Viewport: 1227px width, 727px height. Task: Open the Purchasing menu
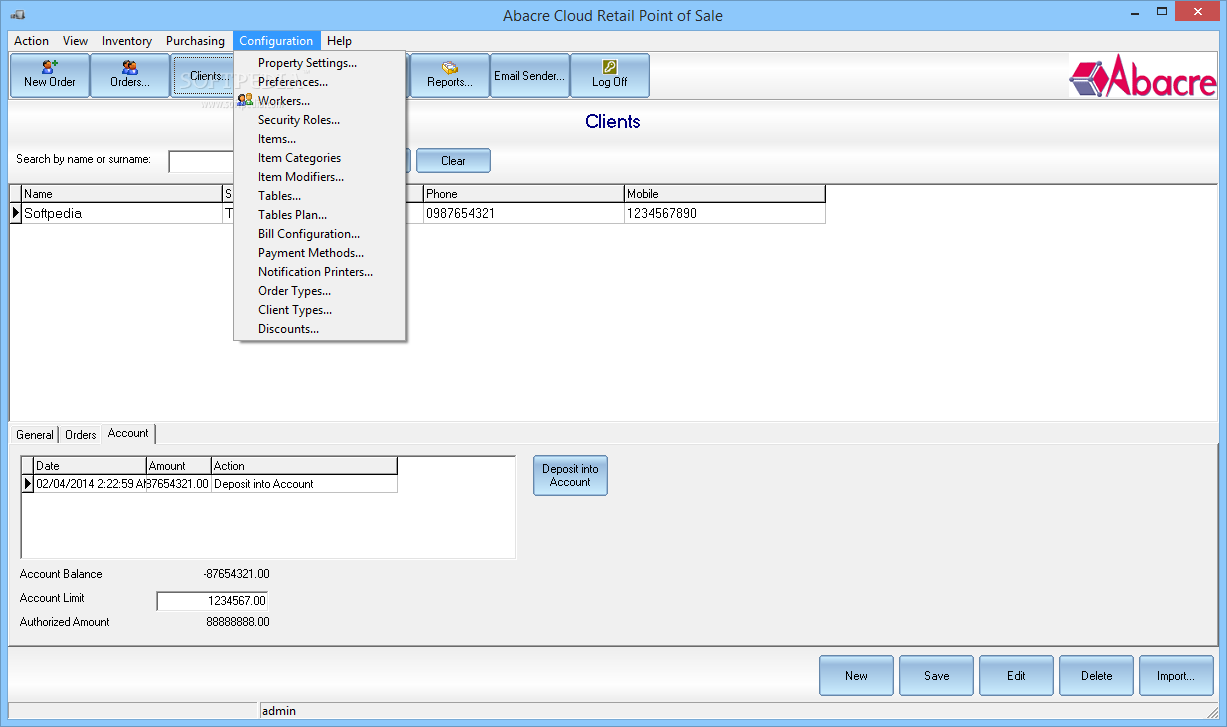195,41
